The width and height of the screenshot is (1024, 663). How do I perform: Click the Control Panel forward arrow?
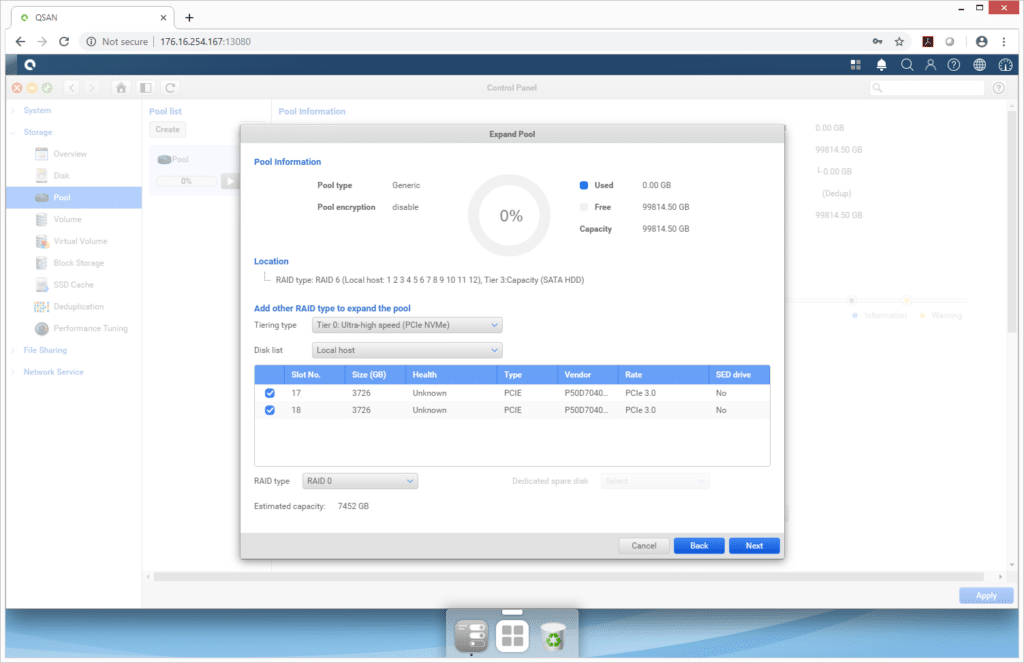coord(91,88)
